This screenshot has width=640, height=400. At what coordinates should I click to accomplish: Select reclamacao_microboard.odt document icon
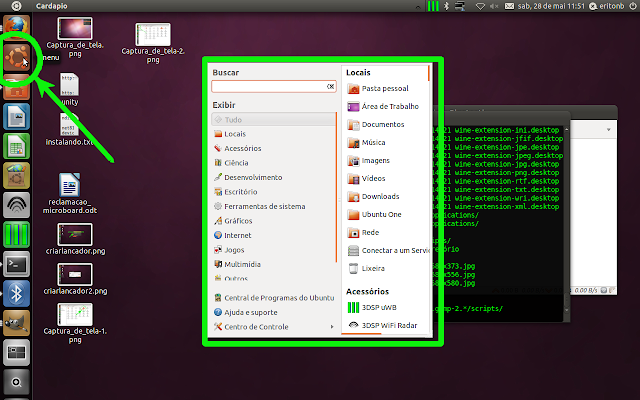pyautogui.click(x=70, y=193)
